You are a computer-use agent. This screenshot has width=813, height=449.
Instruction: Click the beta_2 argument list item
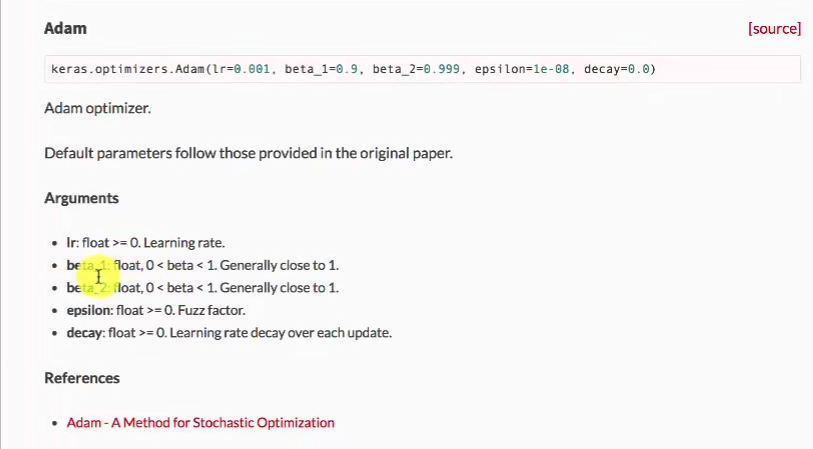tap(202, 288)
